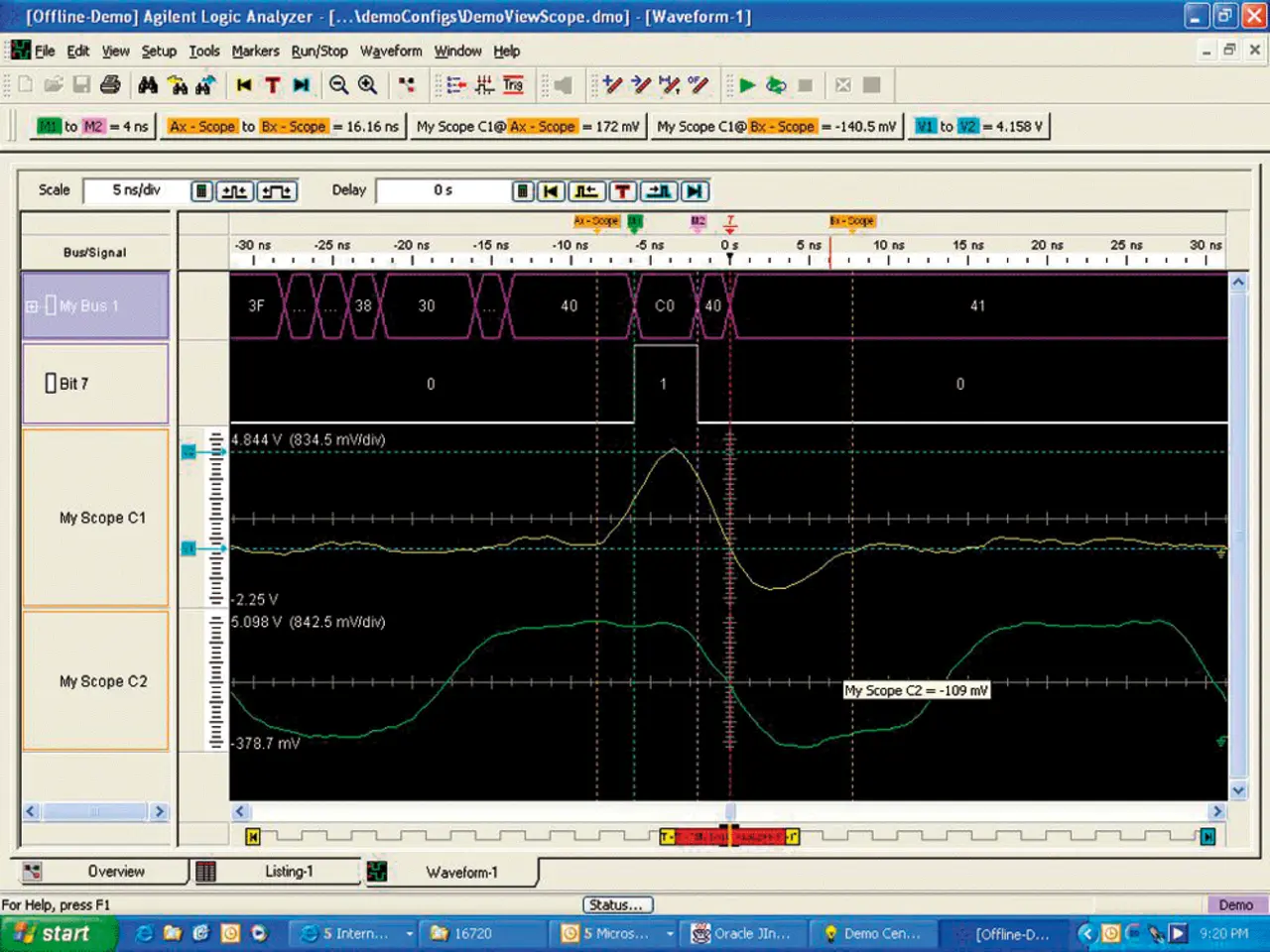Viewport: 1270px width, 952px height.
Task: Go to trigger with red T icon
Action: 273,85
